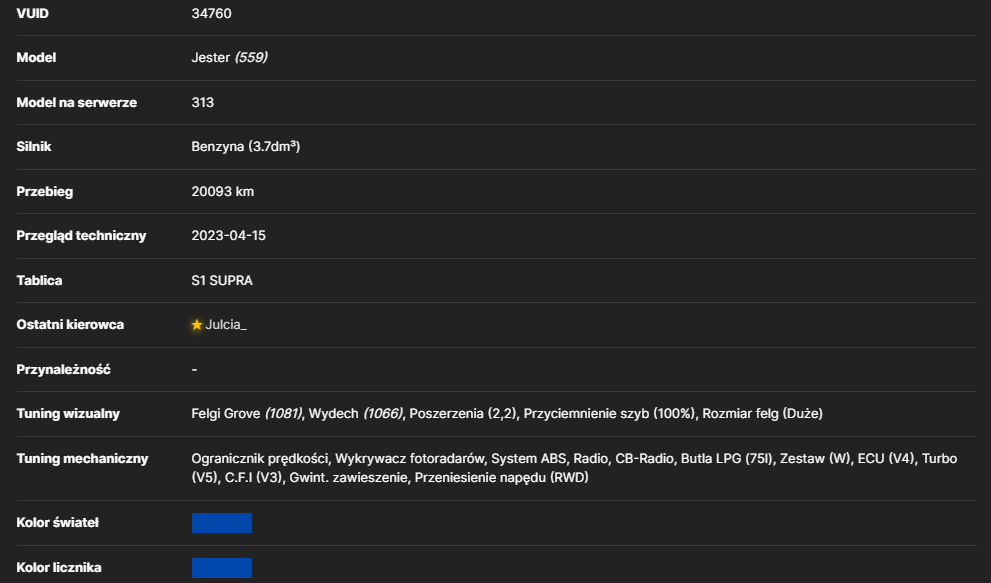Image resolution: width=991 pixels, height=583 pixels.
Task: Select the Kolor świateł blue swatch
Action: (222, 523)
